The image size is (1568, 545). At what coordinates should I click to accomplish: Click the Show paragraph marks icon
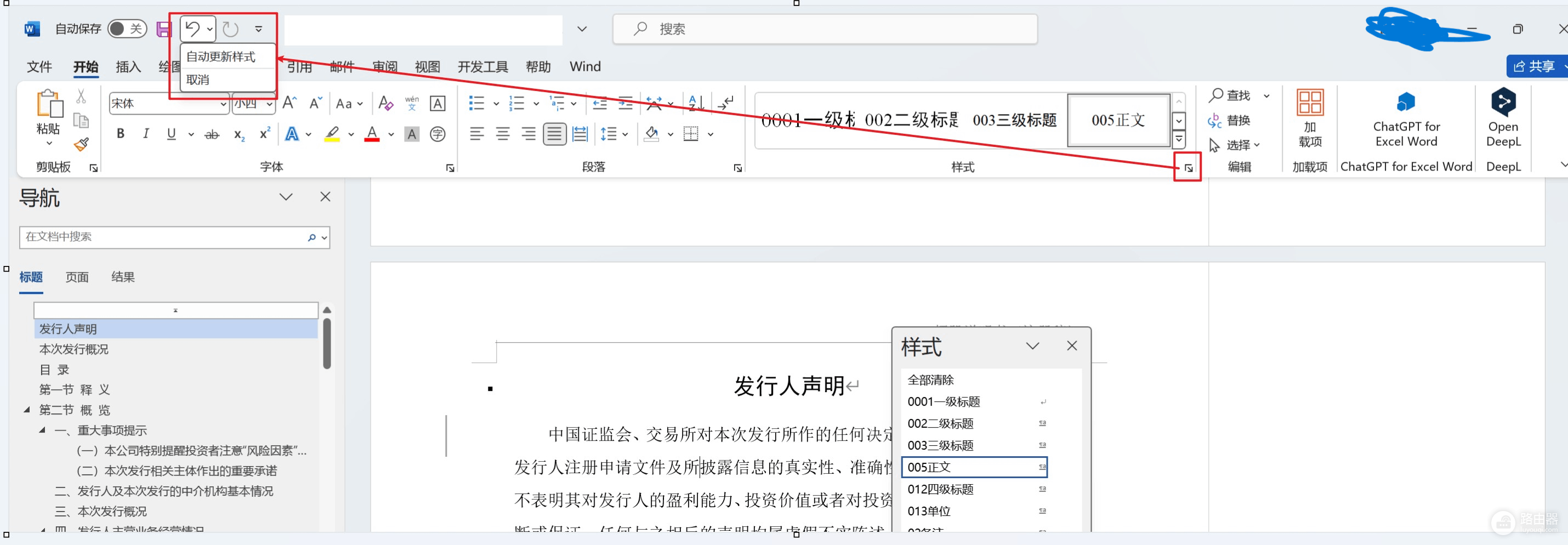(x=725, y=103)
